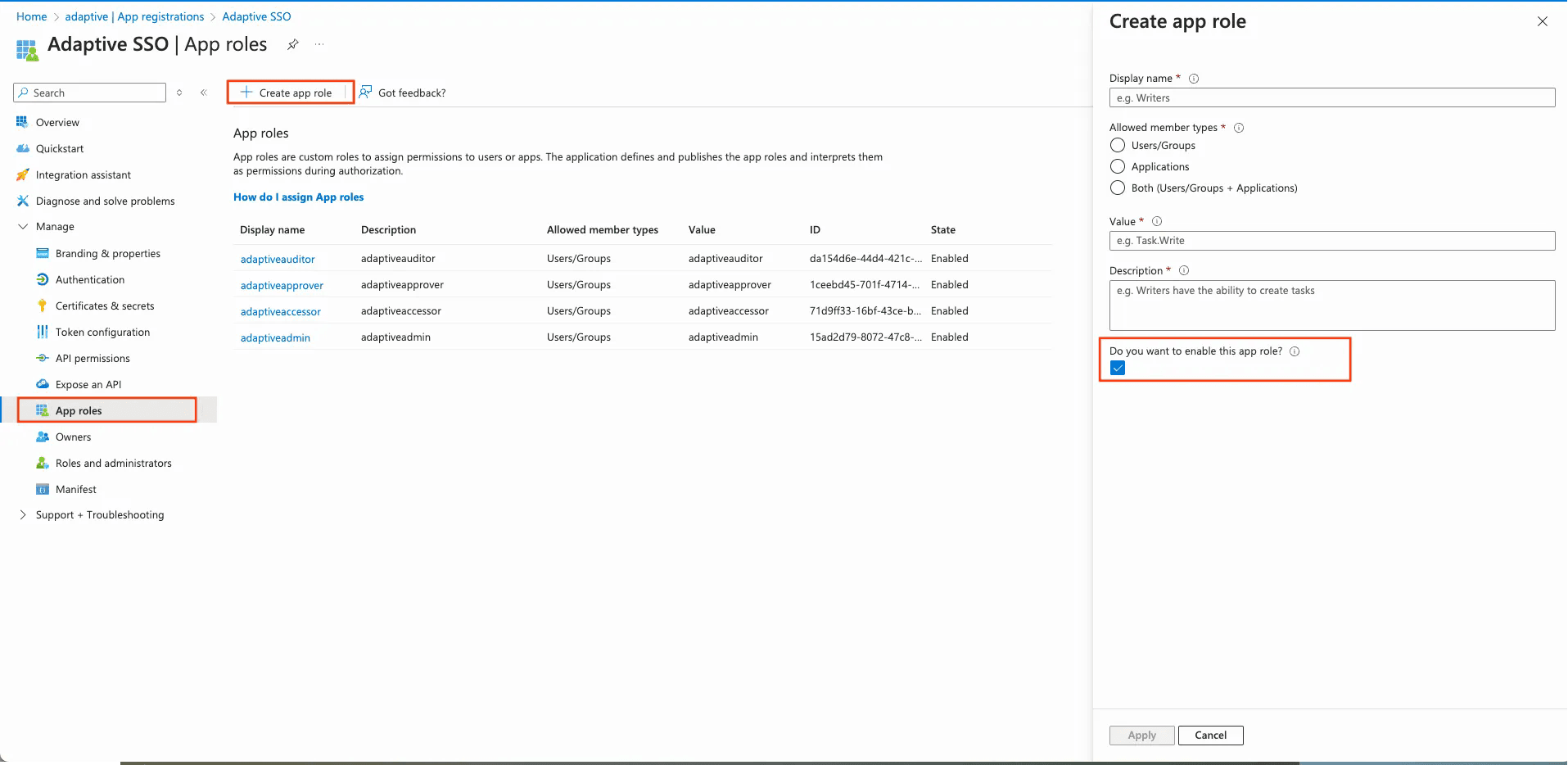Select the Applications radio button
1568x765 pixels.
[1118, 166]
